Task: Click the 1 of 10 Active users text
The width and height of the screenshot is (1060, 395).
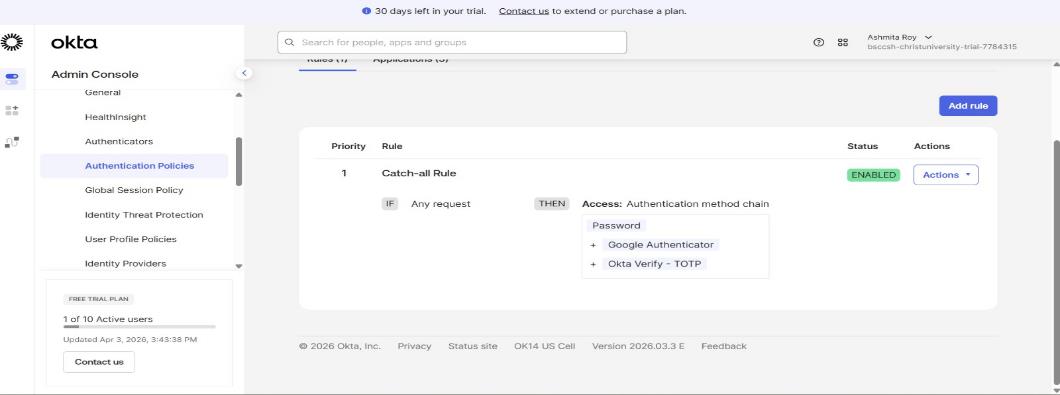Action: point(108,319)
